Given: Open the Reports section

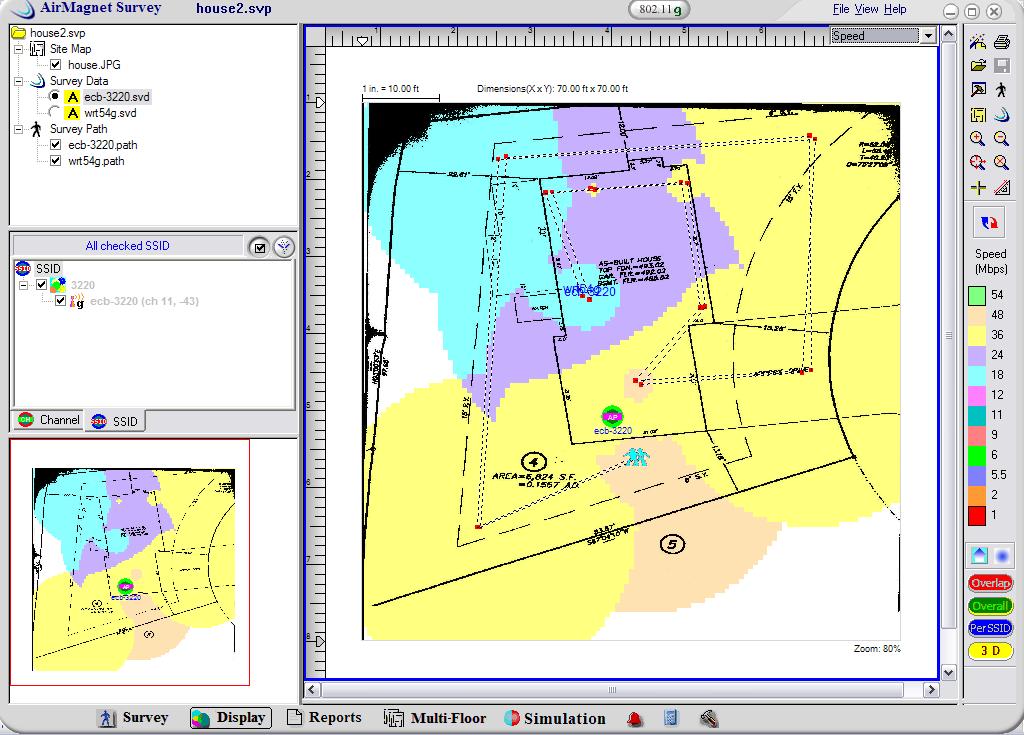Looking at the screenshot, I should (x=324, y=717).
